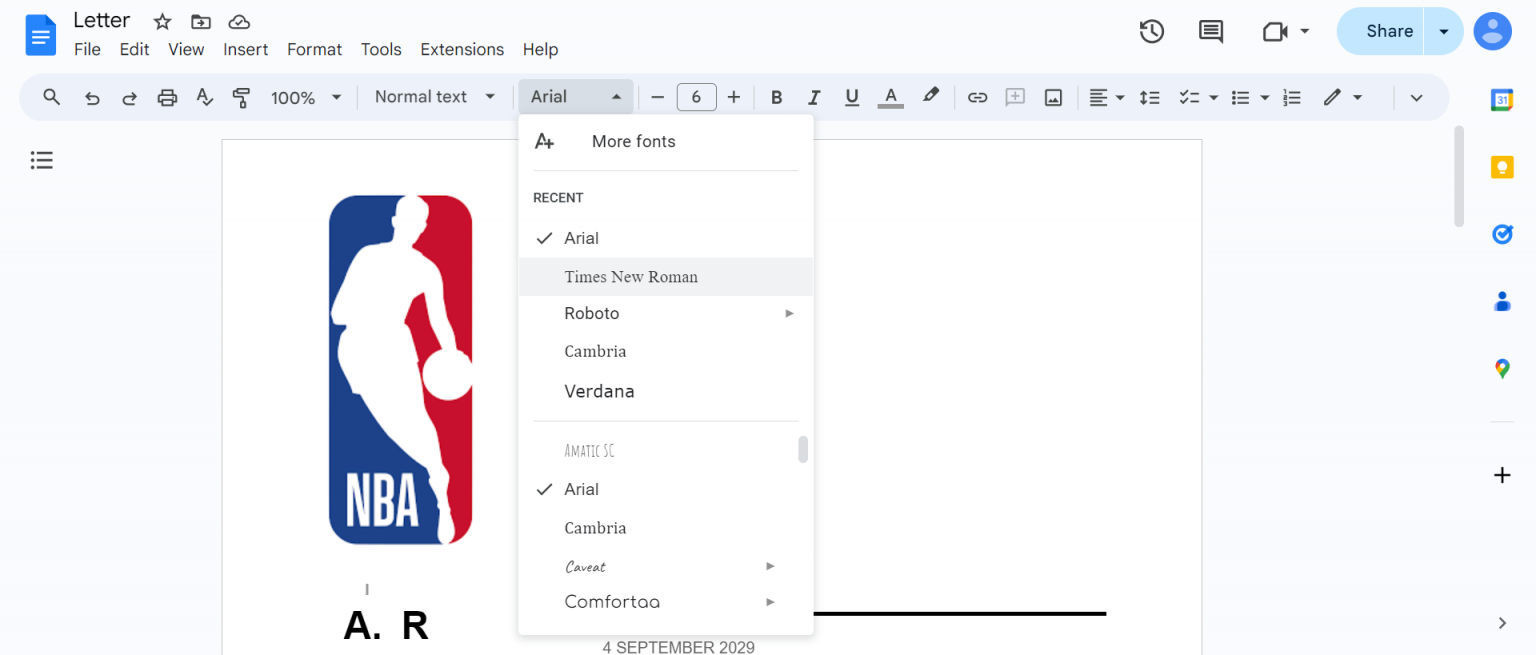Select Times New Roman from the recent fonts
Screen dimensions: 1536x655
[631, 277]
